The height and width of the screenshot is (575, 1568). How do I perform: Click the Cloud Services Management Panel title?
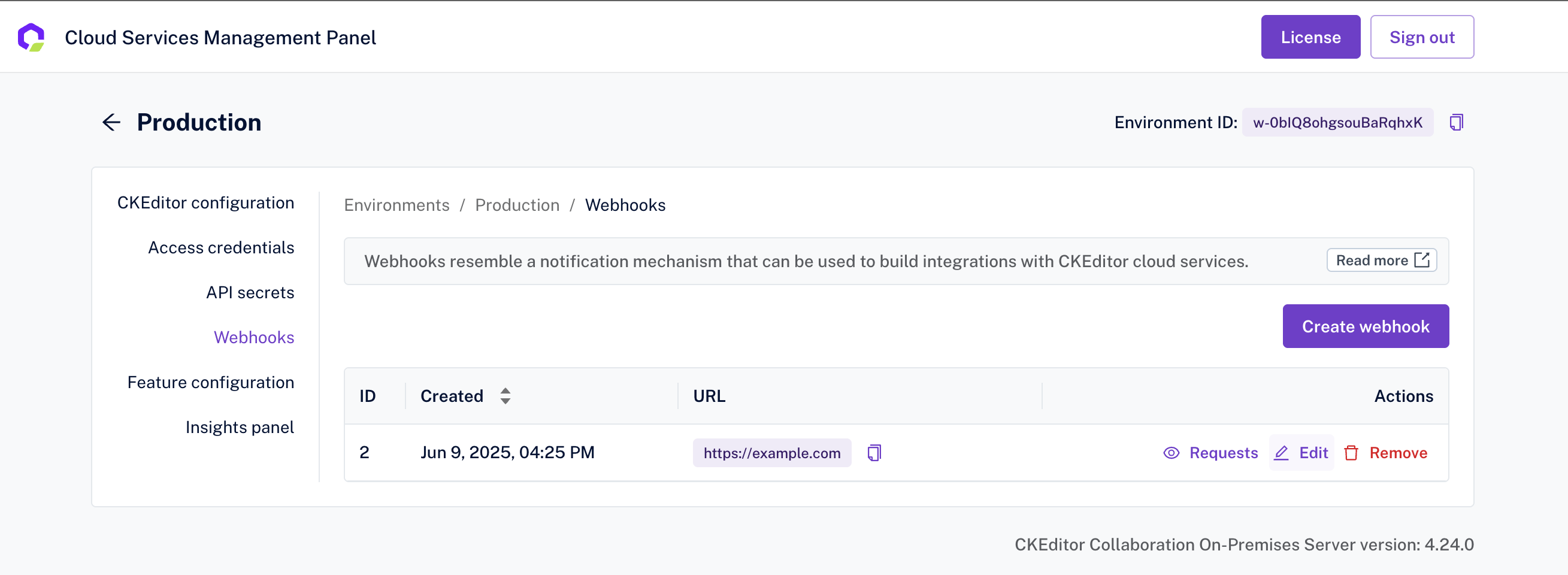click(220, 38)
